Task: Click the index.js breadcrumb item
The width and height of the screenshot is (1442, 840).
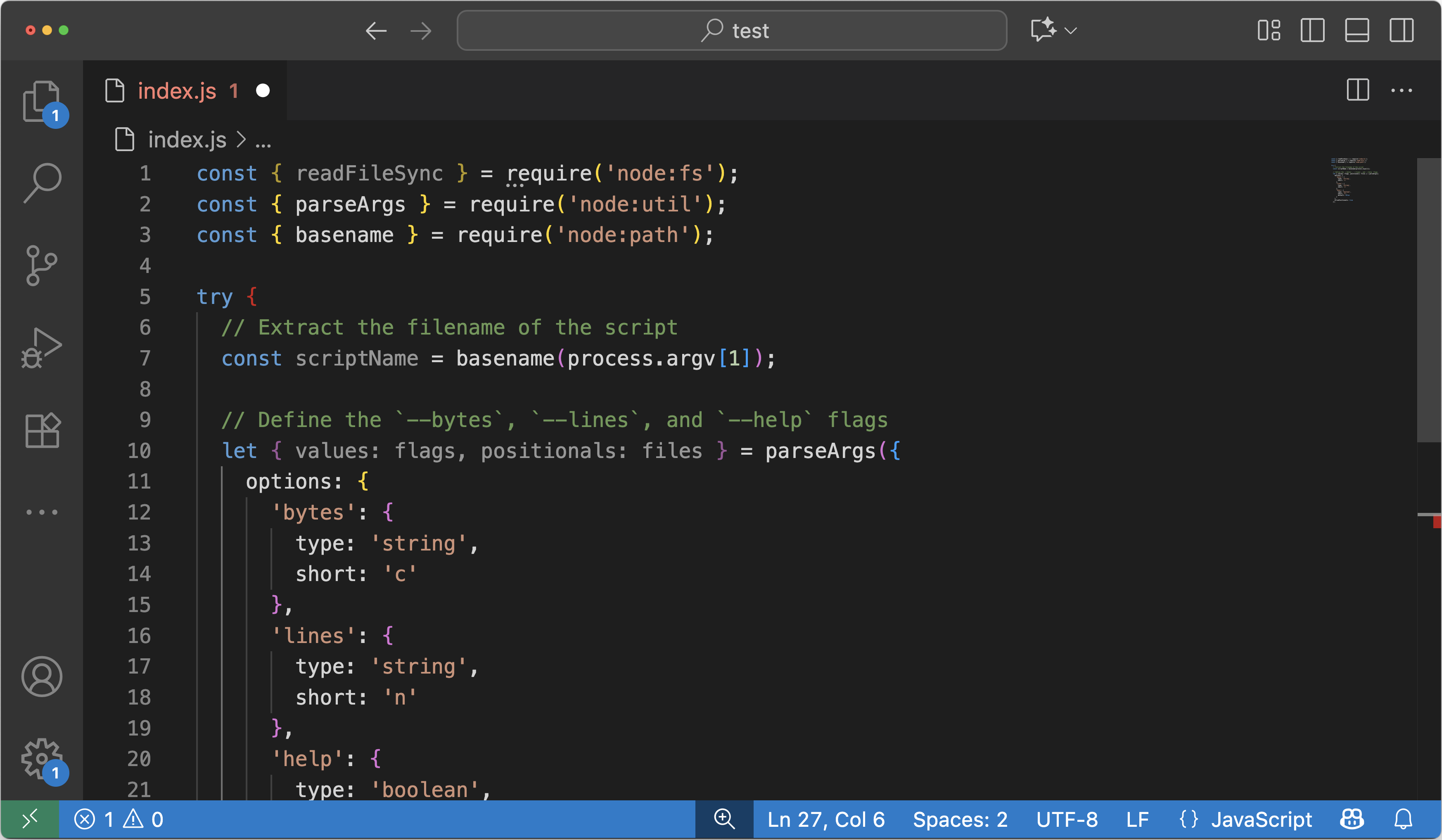Action: (x=187, y=140)
